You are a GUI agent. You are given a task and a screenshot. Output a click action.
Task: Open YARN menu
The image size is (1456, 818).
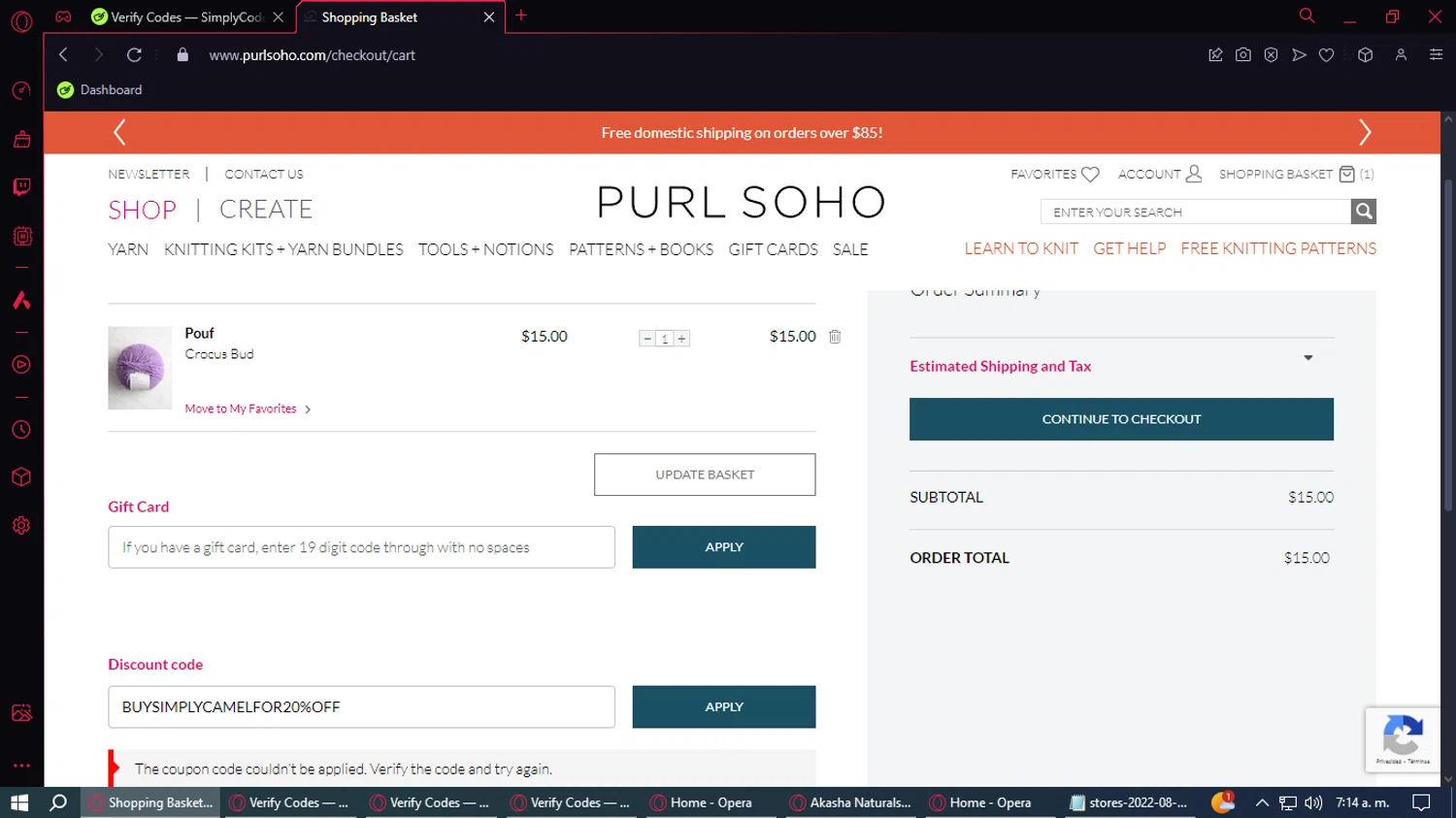click(x=128, y=249)
